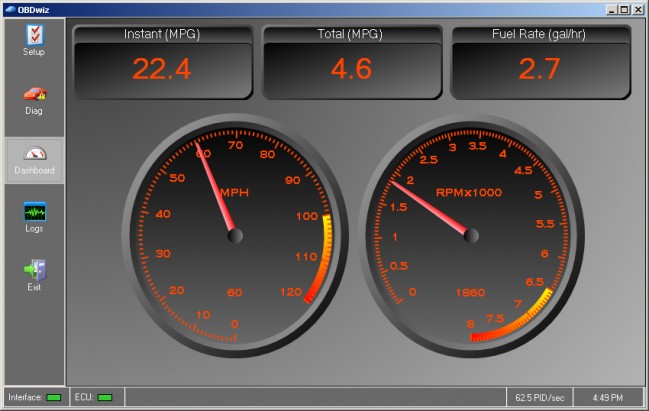This screenshot has height=411, width=649.
Task: Click the Interface: status bar label
Action: click(x=25, y=397)
